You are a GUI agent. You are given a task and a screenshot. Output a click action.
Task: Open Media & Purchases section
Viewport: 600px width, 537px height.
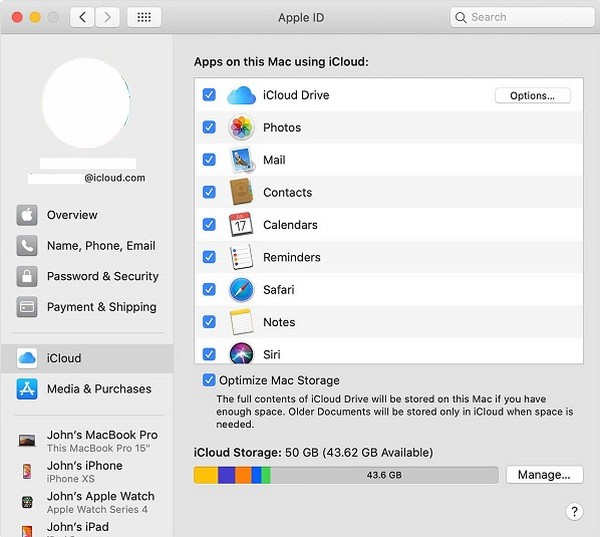coord(87,389)
